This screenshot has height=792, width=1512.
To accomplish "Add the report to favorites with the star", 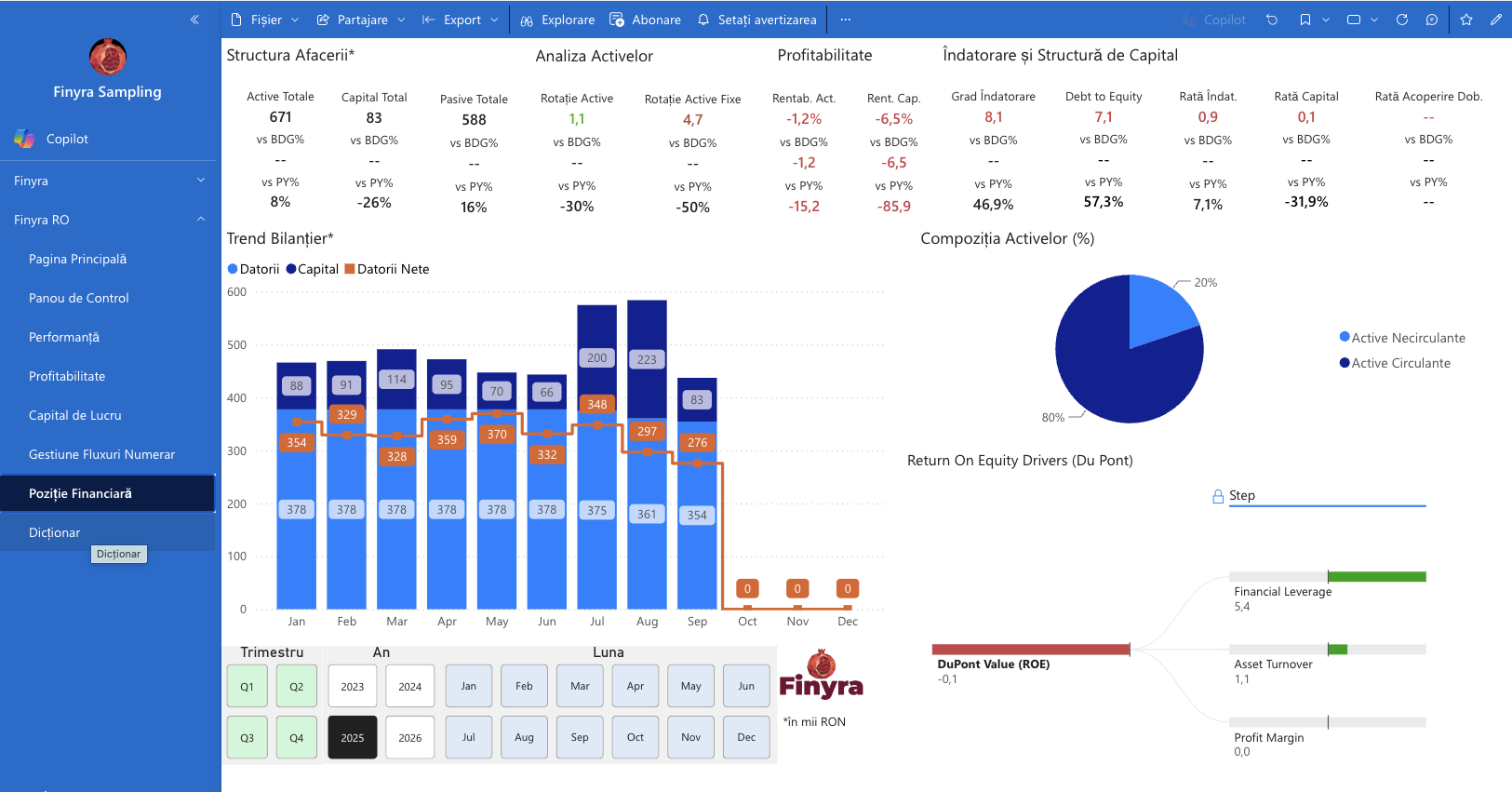I will pos(1466,20).
